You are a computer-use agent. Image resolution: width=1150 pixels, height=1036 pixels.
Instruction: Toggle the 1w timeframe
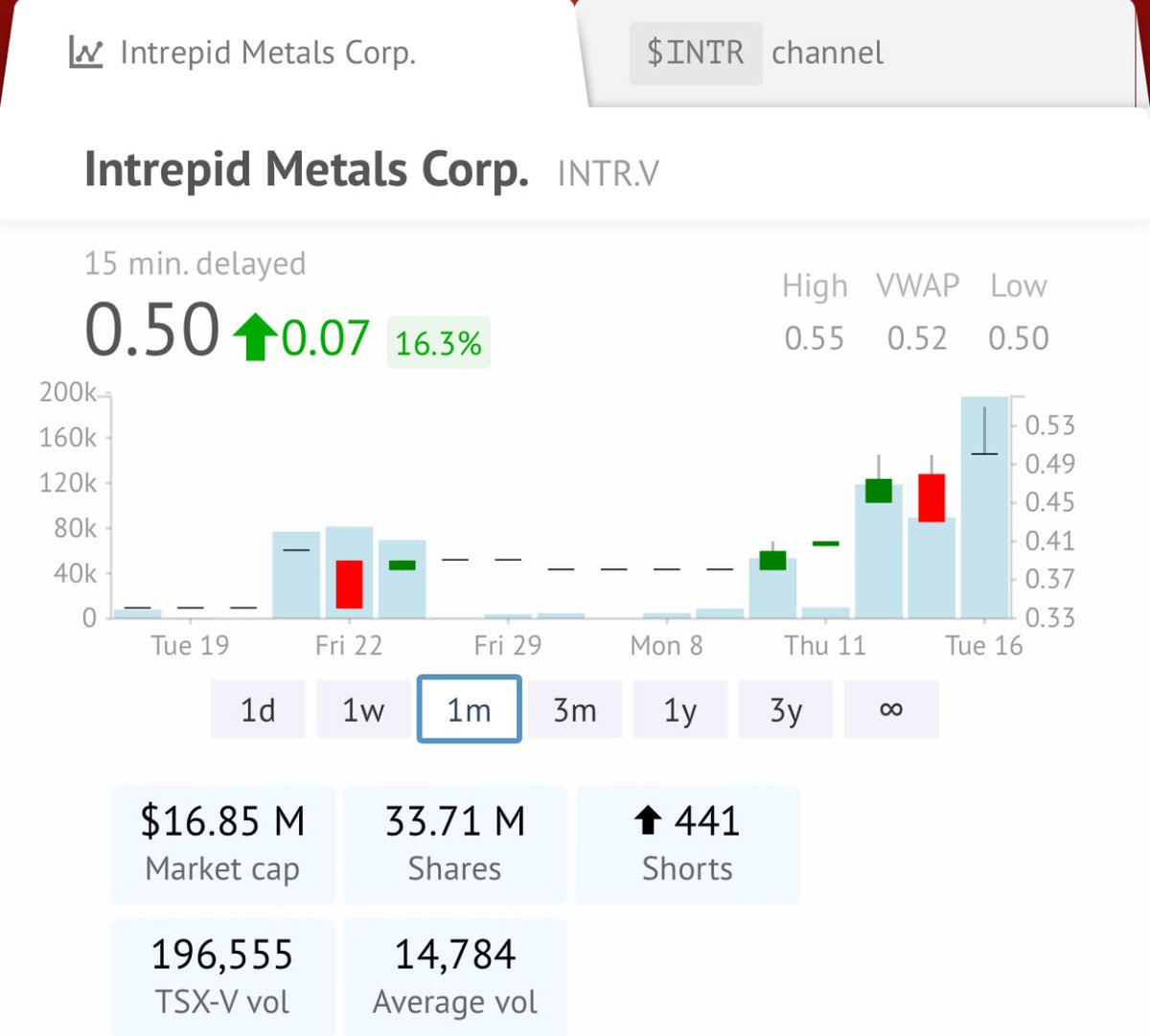[x=362, y=709]
